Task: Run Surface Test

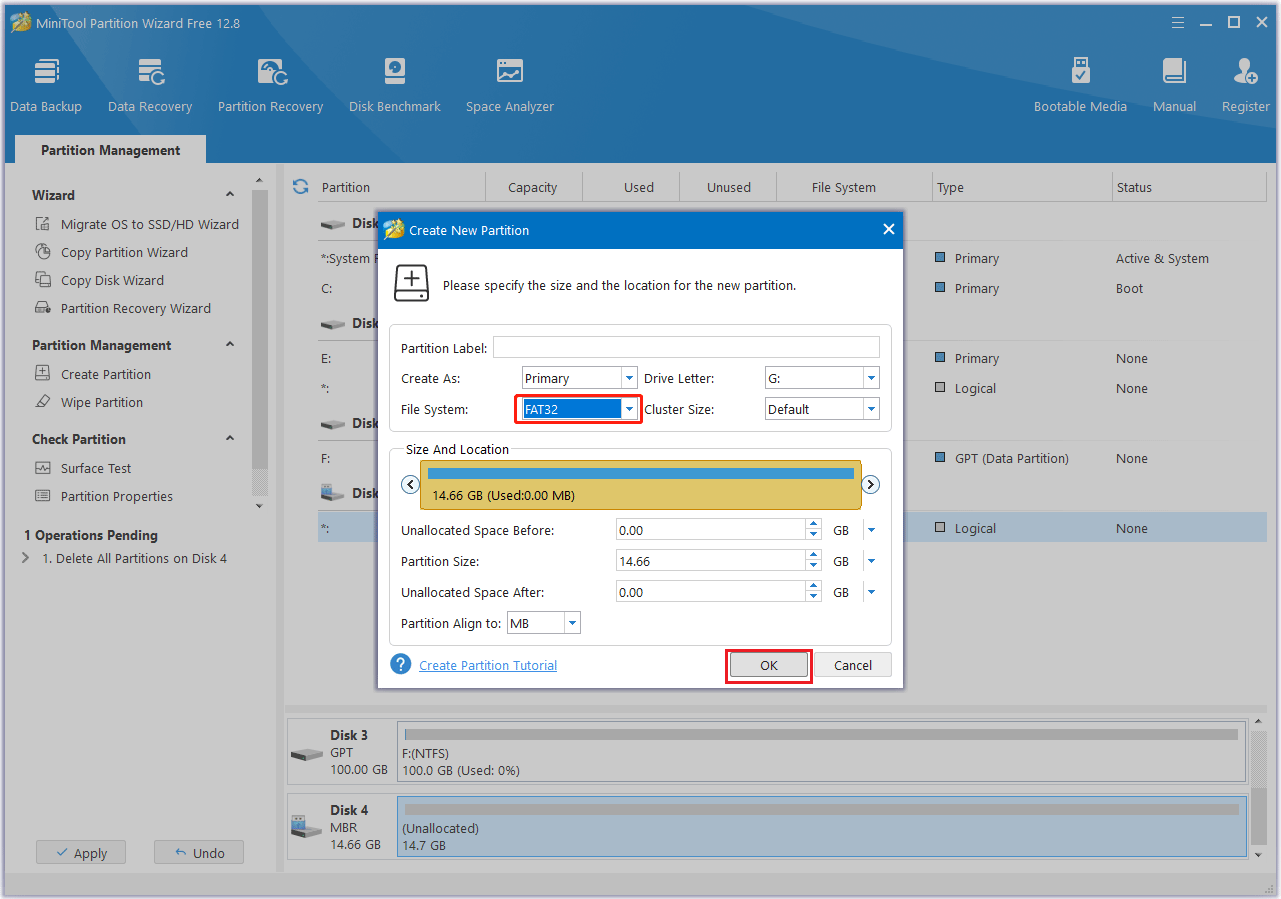Action: pos(95,468)
